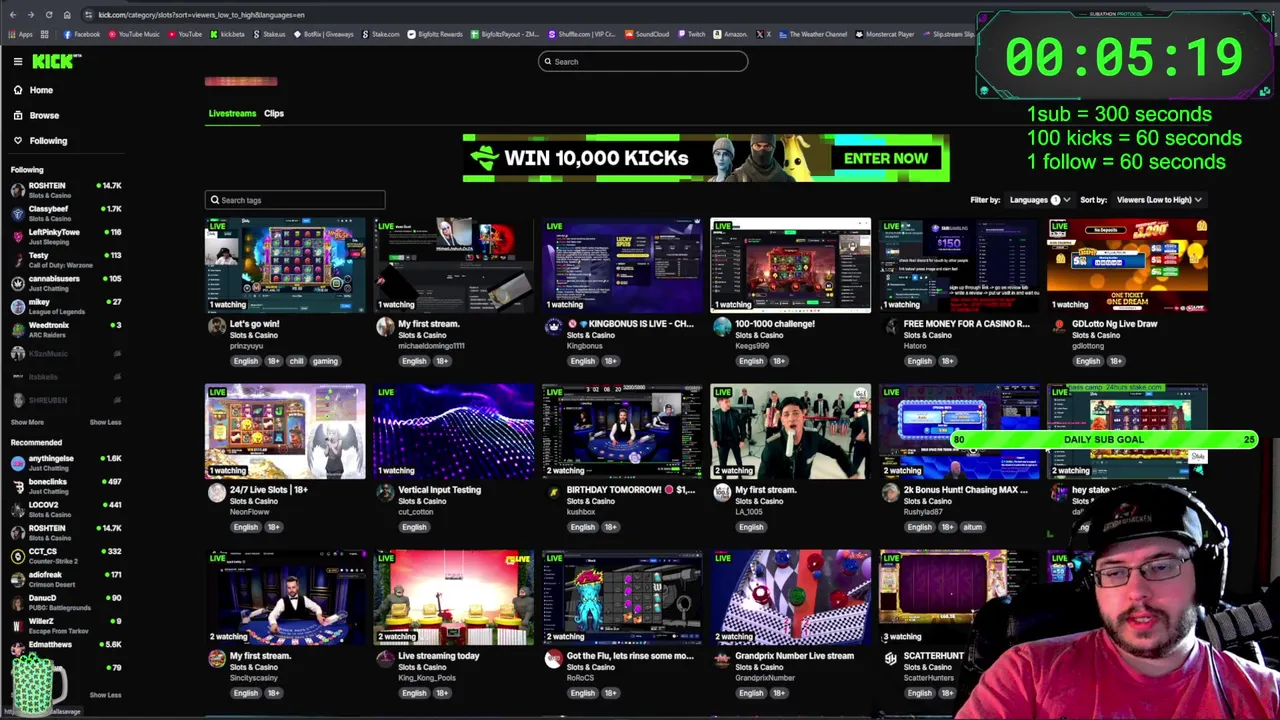Screen dimensions: 1280x720
Task: Open YouTube Music bookmark
Action: pyautogui.click(x=134, y=34)
